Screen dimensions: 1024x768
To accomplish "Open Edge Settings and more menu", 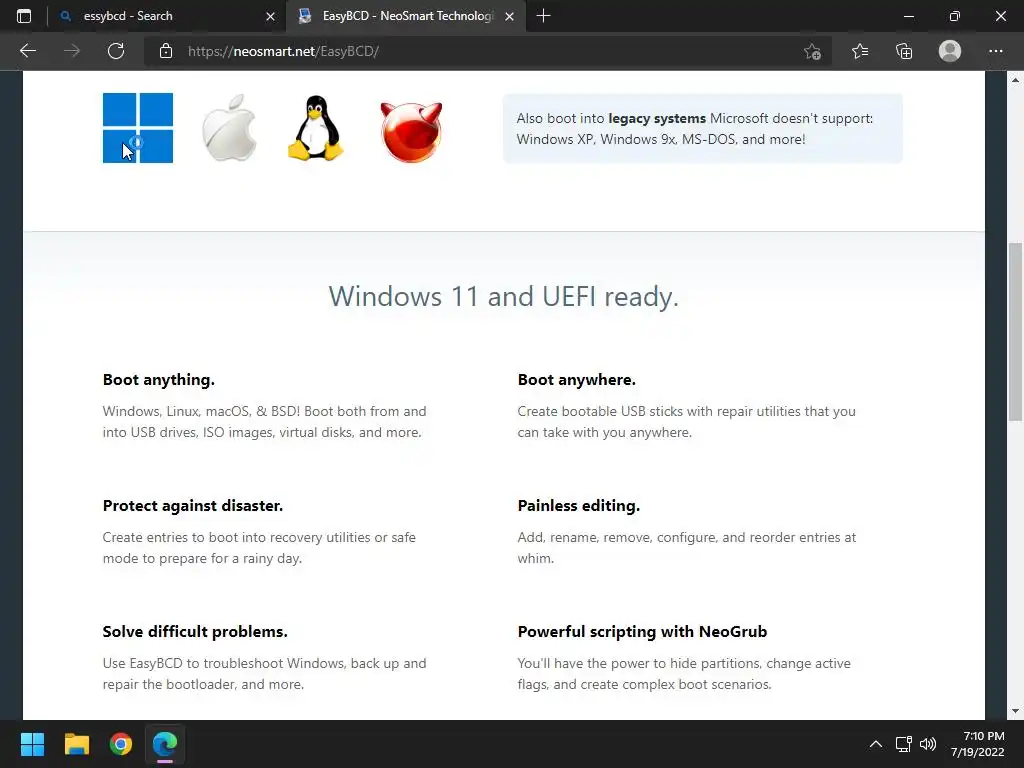I will (995, 51).
